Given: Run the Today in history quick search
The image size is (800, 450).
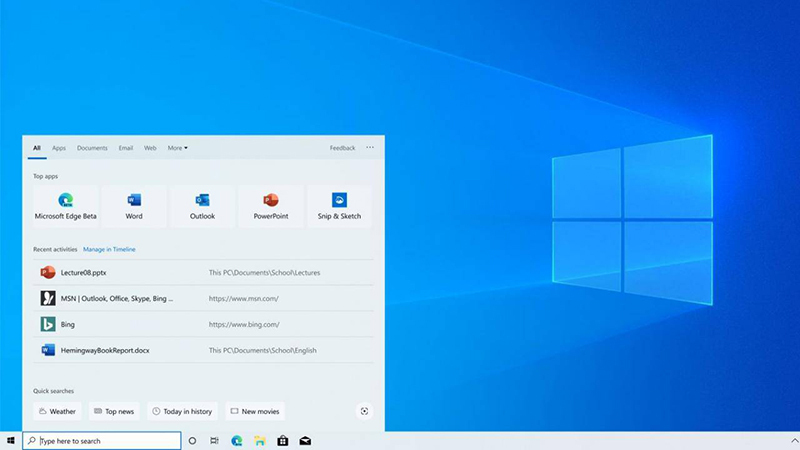Looking at the screenshot, I should tap(183, 411).
